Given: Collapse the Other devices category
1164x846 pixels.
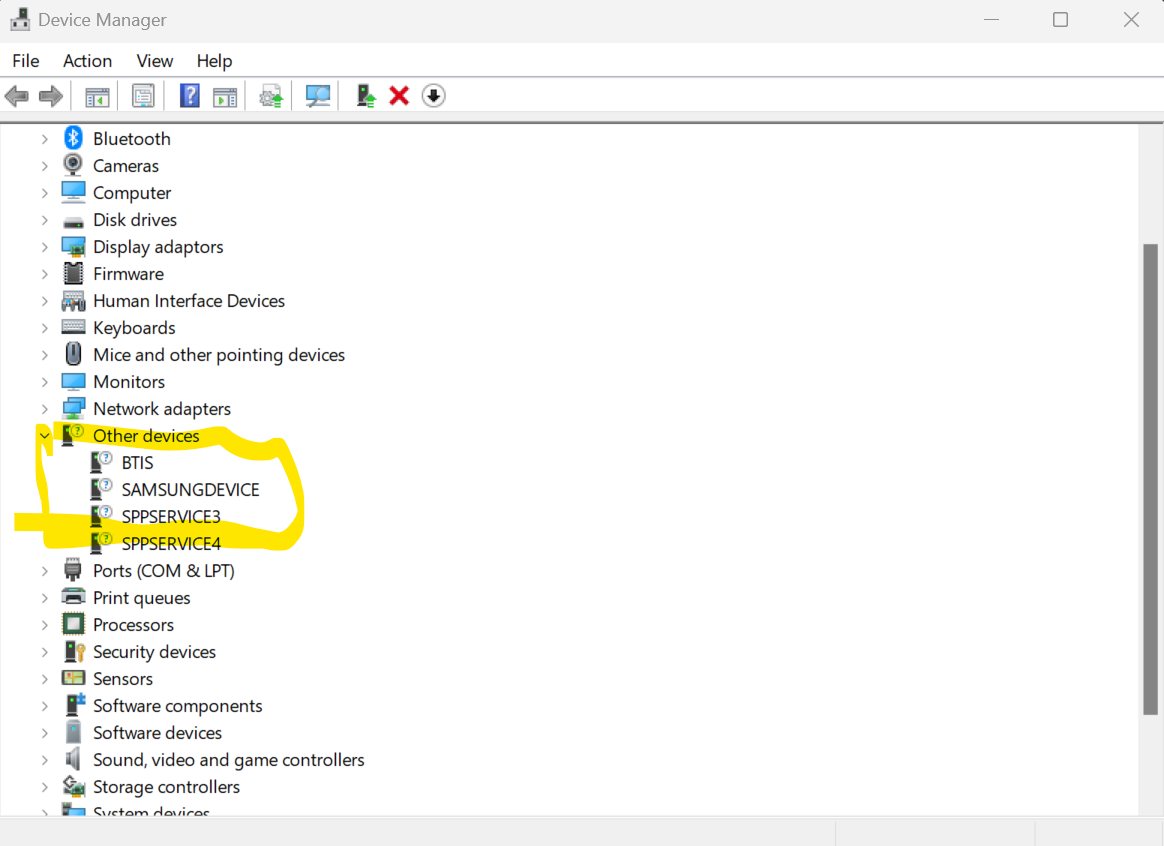Looking at the screenshot, I should click(45, 436).
